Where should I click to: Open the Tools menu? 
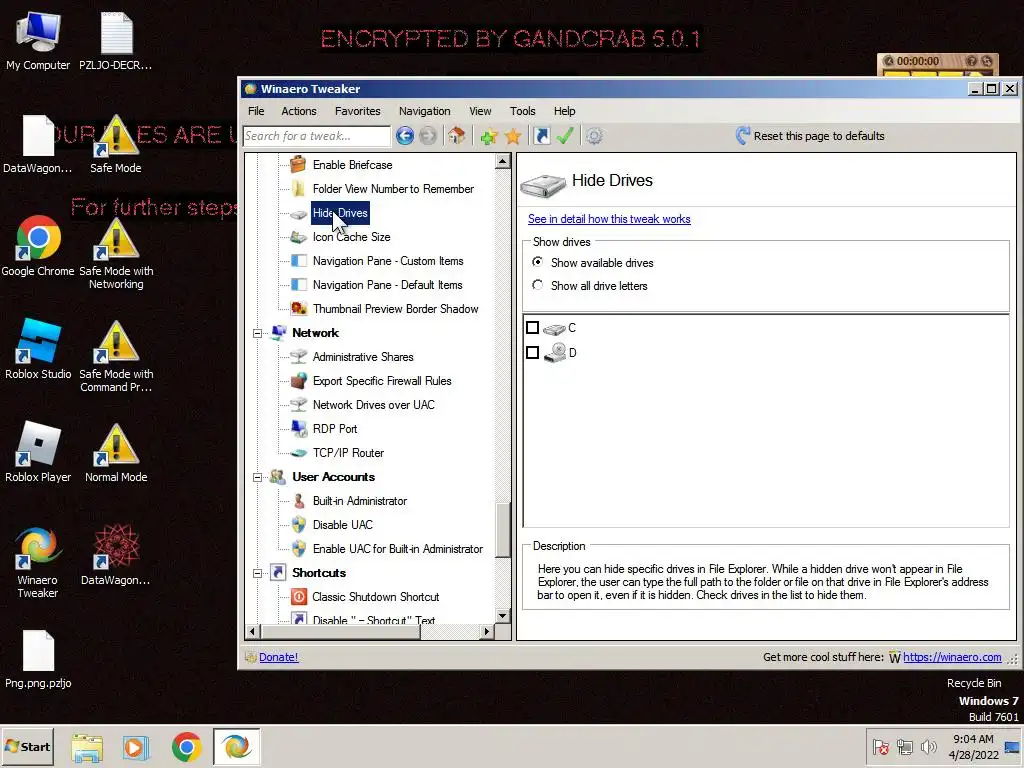(x=522, y=111)
